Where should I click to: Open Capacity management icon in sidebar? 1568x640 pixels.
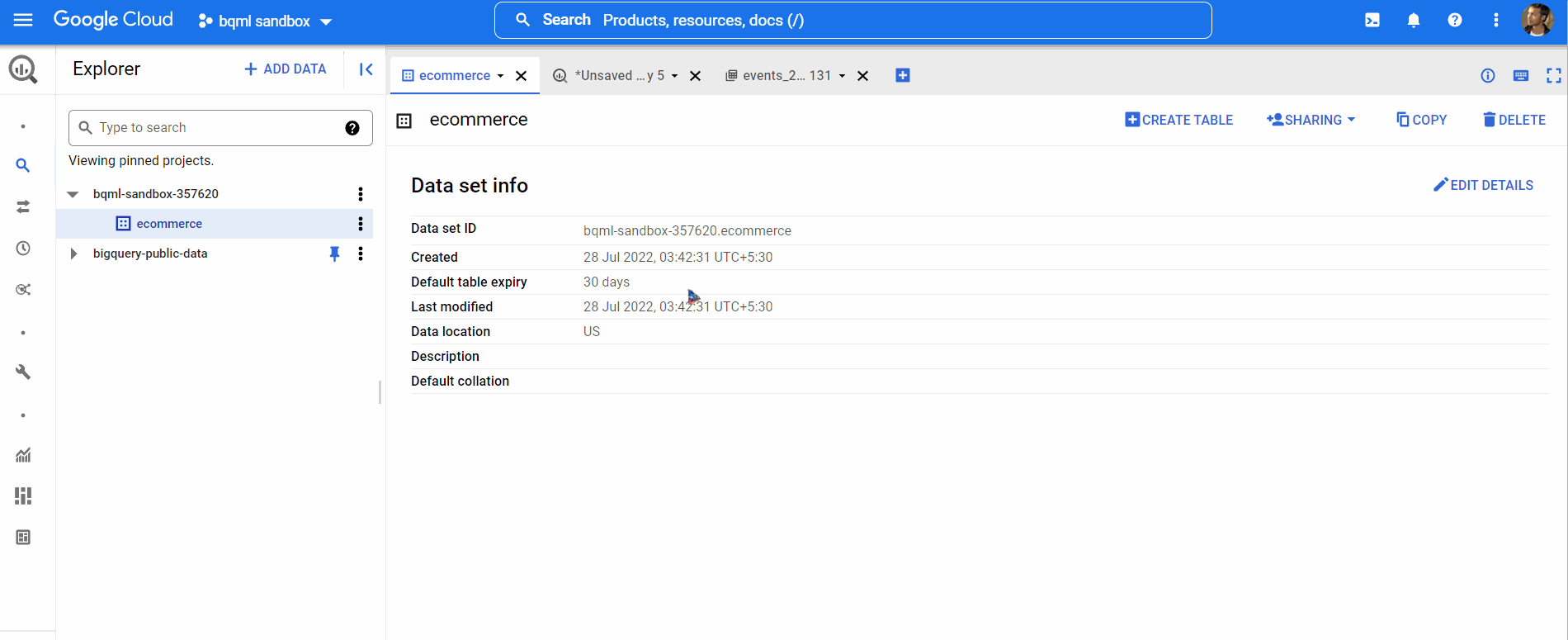tap(23, 495)
